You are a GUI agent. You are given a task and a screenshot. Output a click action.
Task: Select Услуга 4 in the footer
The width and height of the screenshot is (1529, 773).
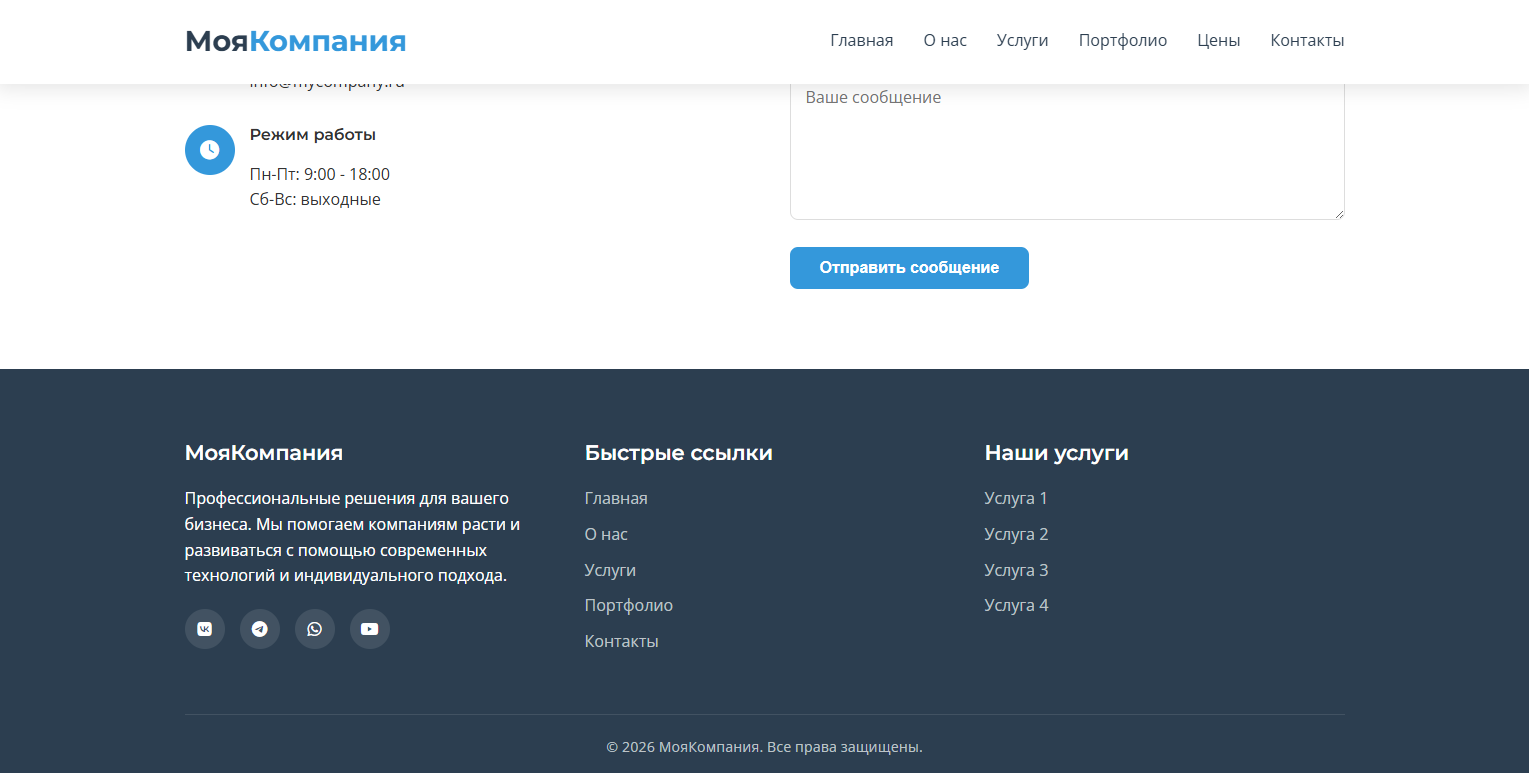click(1016, 605)
